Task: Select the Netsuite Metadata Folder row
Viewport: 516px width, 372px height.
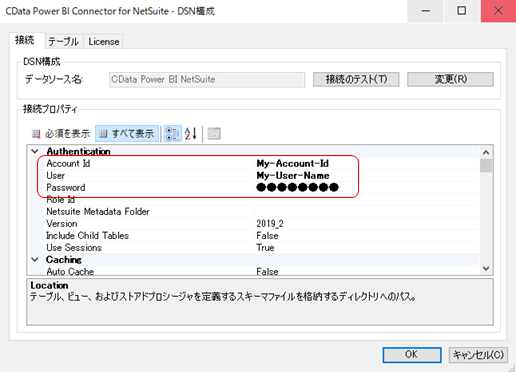Action: point(262,211)
